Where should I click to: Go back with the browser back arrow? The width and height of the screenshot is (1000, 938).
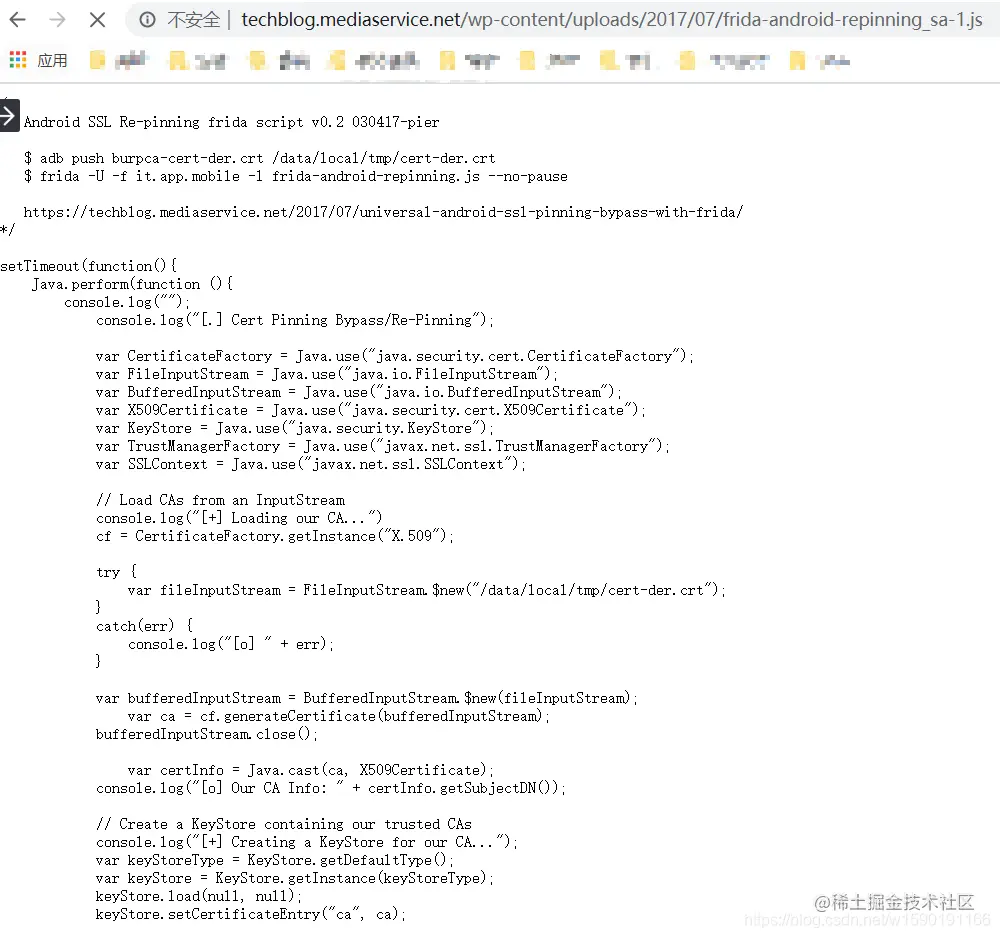(x=18, y=20)
